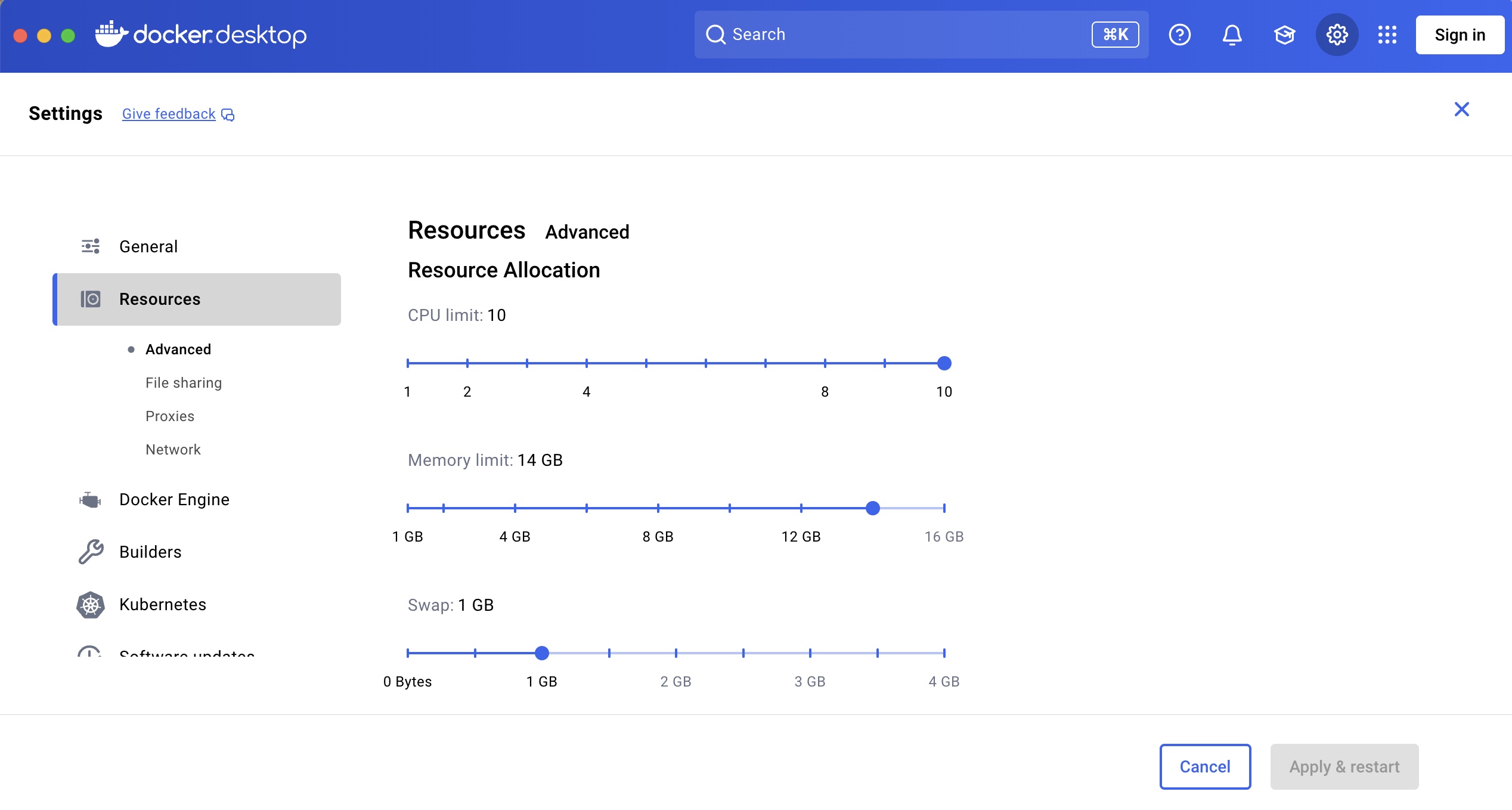1512x810 pixels.
Task: Click the Builders wrench icon
Action: tap(91, 552)
